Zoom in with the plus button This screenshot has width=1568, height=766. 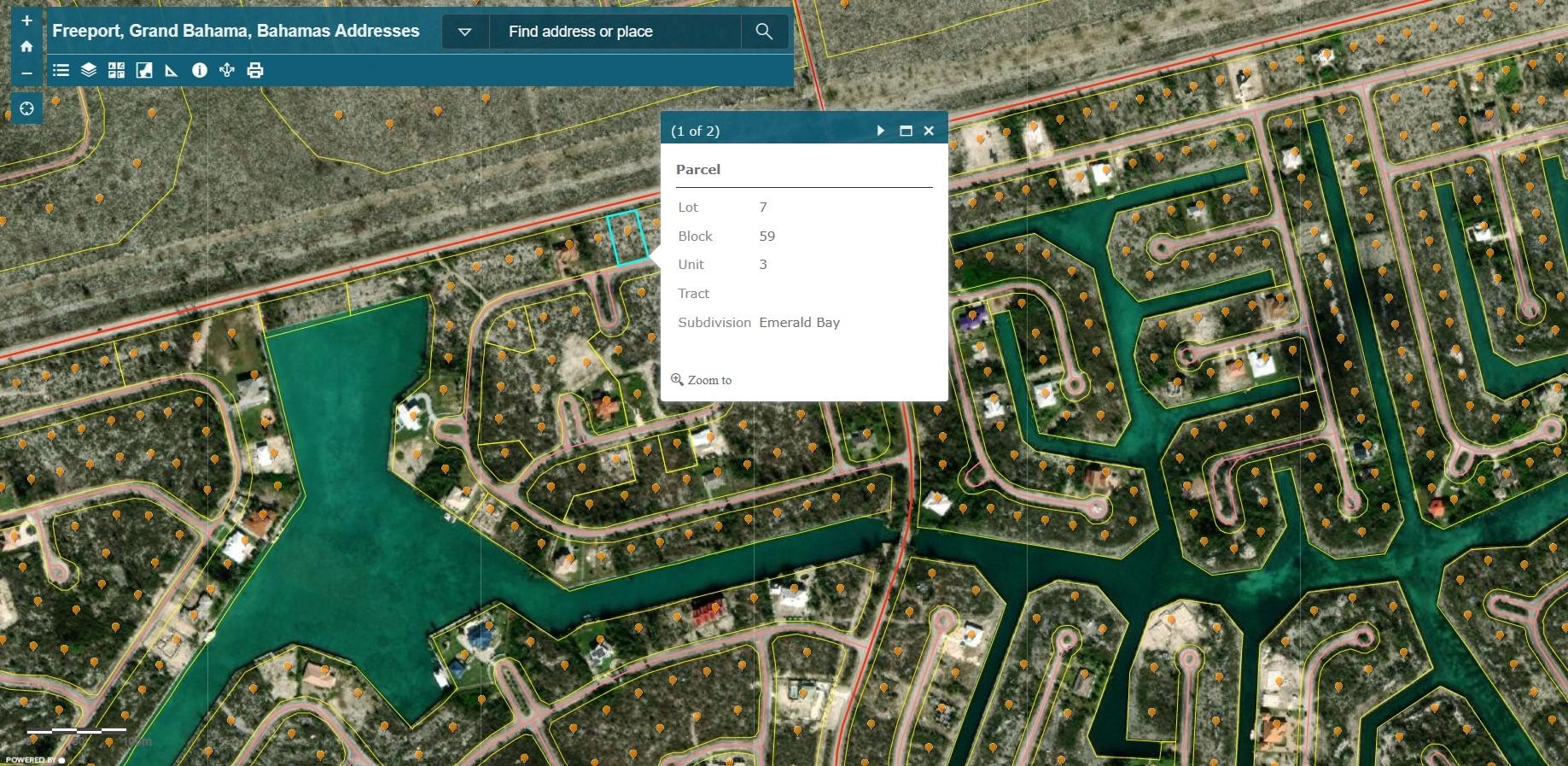[26, 20]
